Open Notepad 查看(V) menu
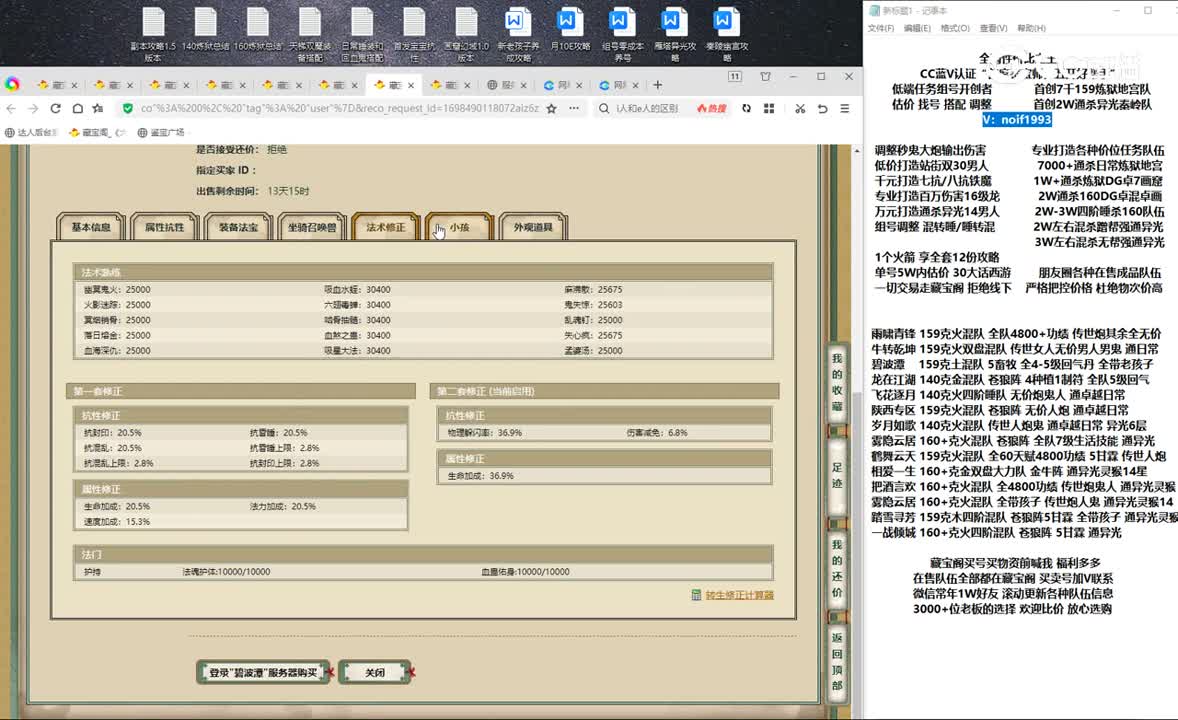 [x=993, y=29]
